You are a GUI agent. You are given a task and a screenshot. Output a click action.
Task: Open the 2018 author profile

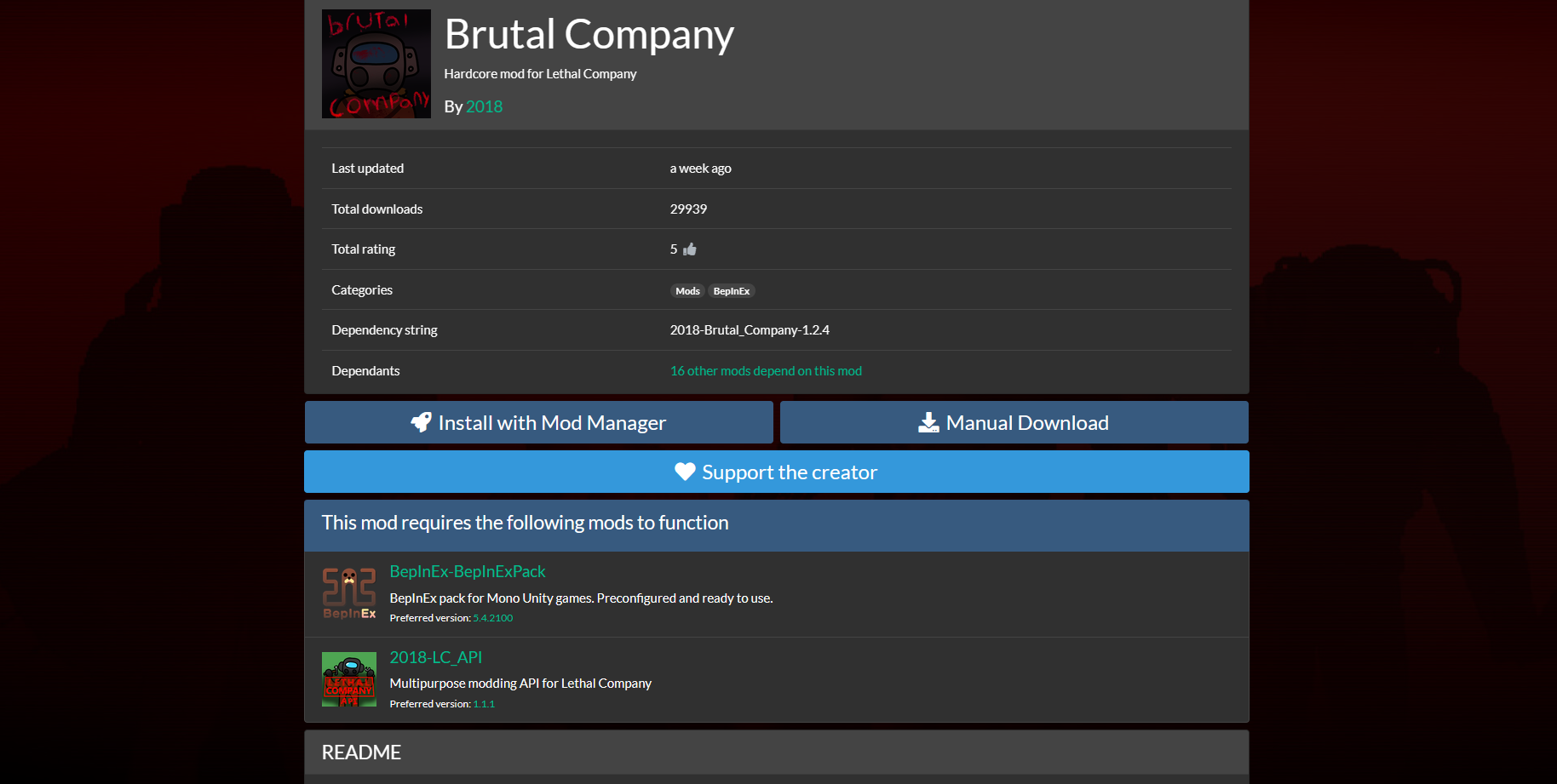point(484,106)
